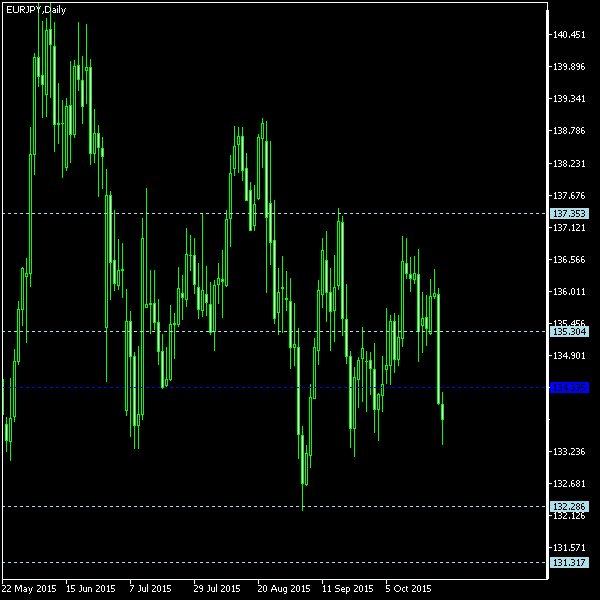Click the 20 Aug 2015 date label
The width and height of the screenshot is (600, 600).
pos(284,589)
